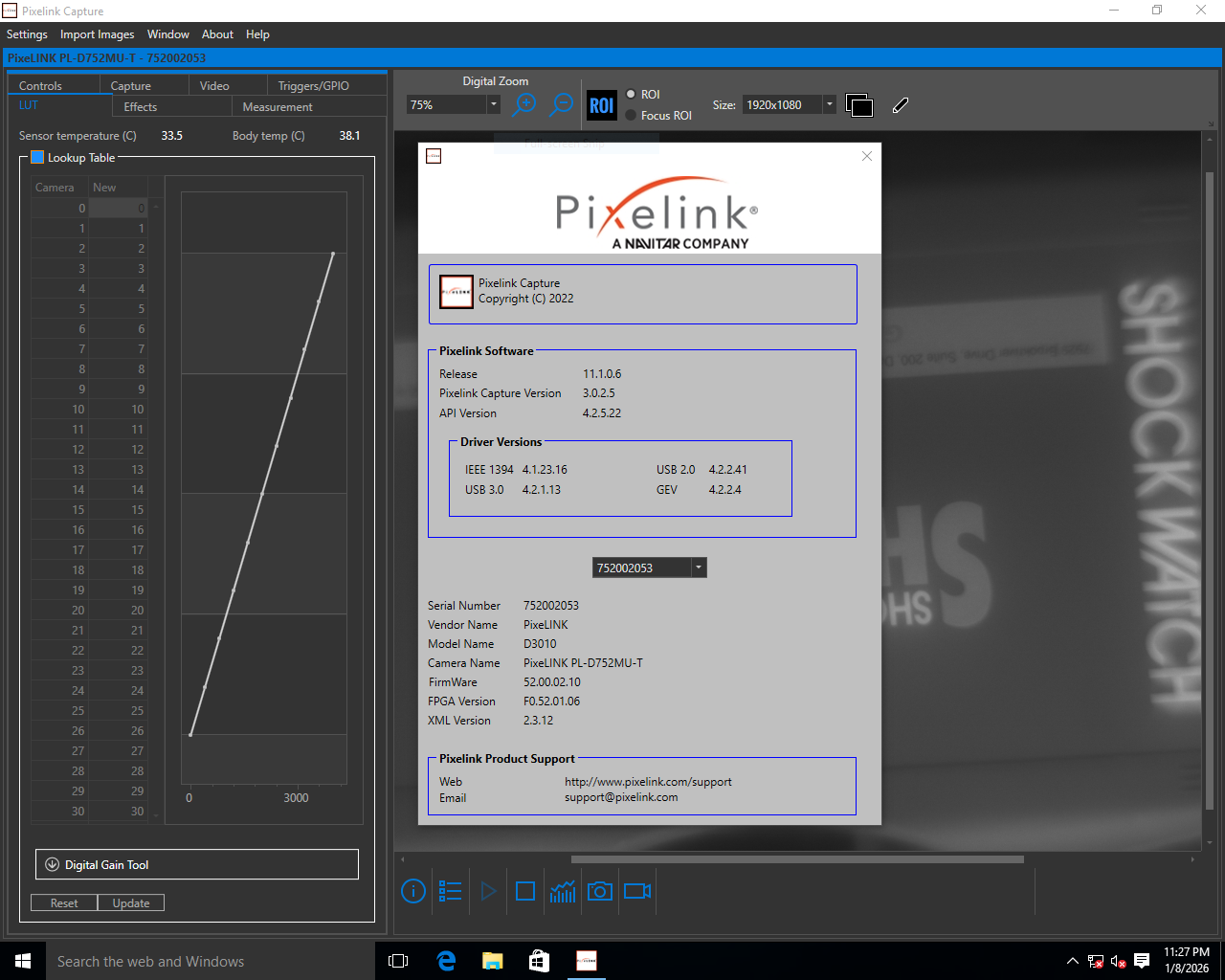
Task: Click the bottom control point on LUT curve
Action: coord(190,735)
